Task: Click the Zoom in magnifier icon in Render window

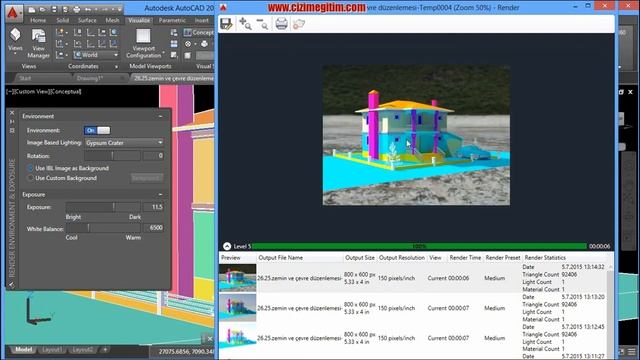Action: 245,24
